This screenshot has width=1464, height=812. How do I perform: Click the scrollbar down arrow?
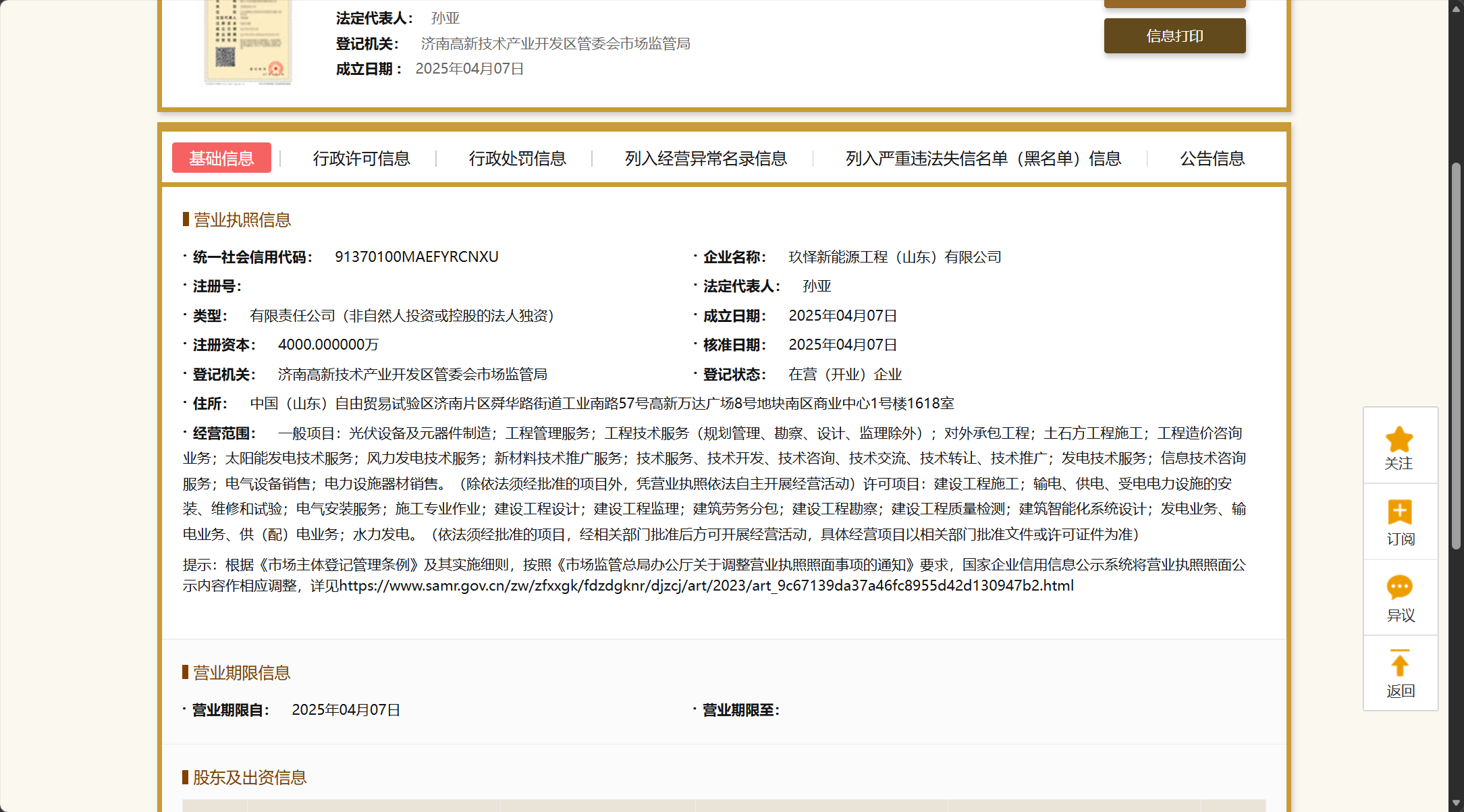pos(1456,803)
